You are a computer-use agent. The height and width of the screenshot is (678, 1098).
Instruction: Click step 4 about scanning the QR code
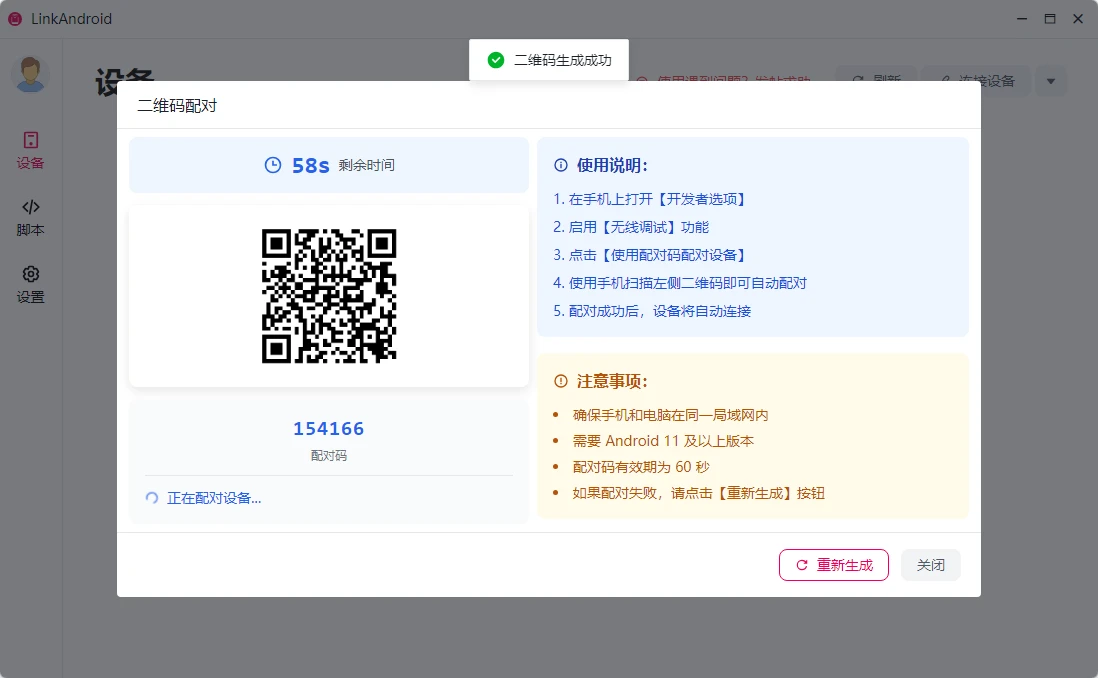coord(680,283)
